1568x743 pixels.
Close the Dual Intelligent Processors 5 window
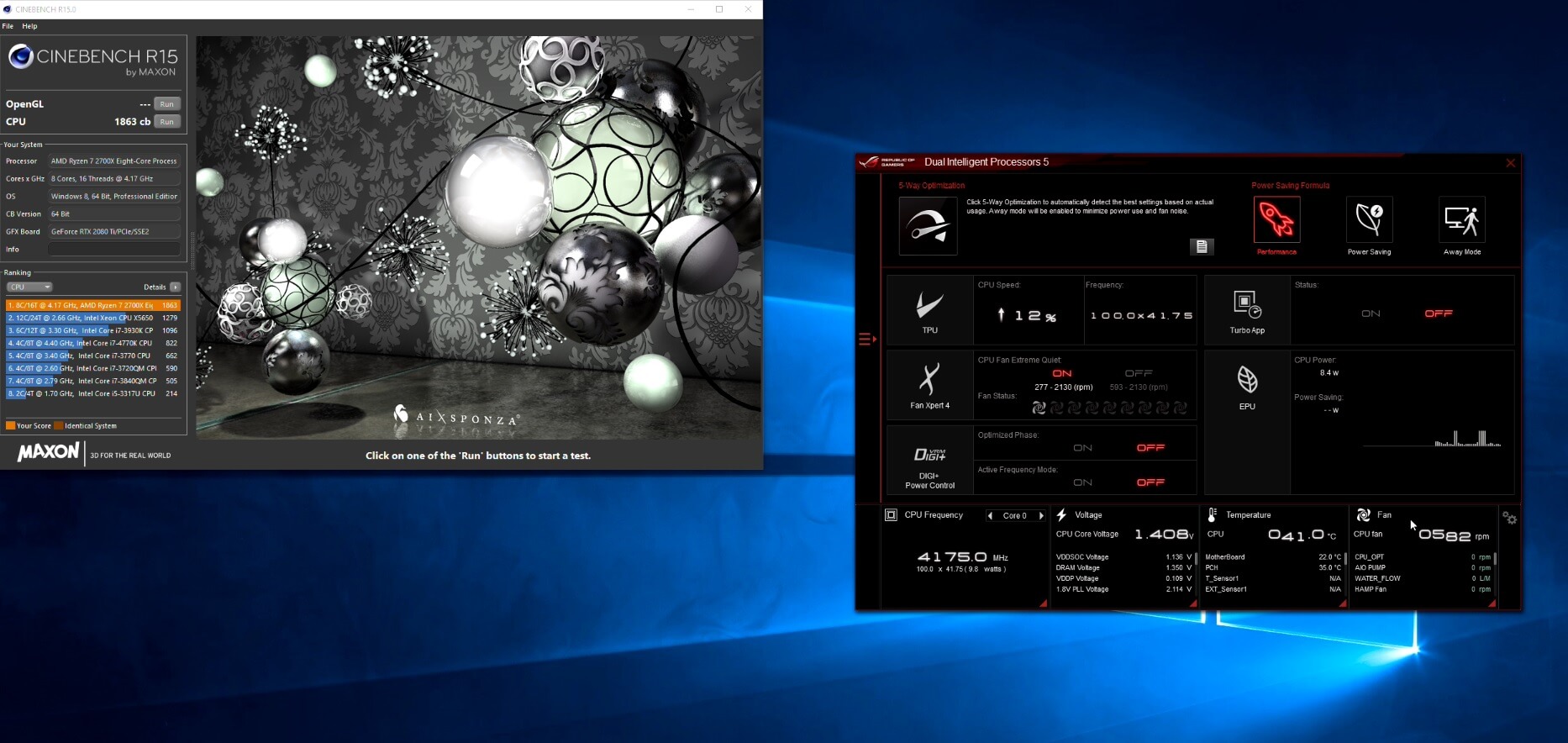(1510, 163)
